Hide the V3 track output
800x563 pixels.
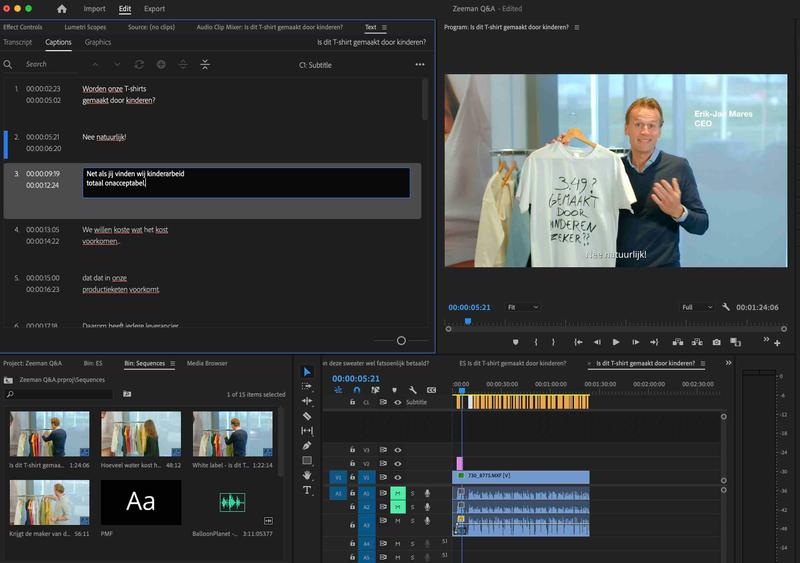397,450
